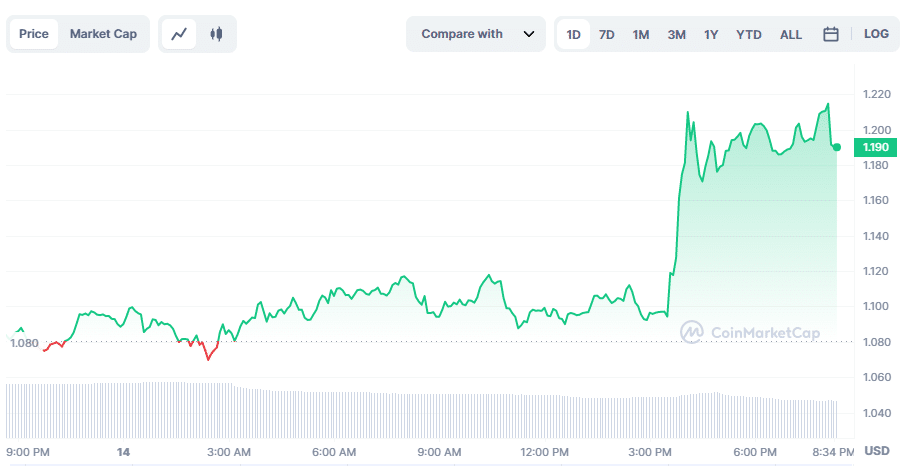Image resolution: width=911 pixels, height=466 pixels.
Task: Select the Market Cap view toggle
Action: [103, 34]
